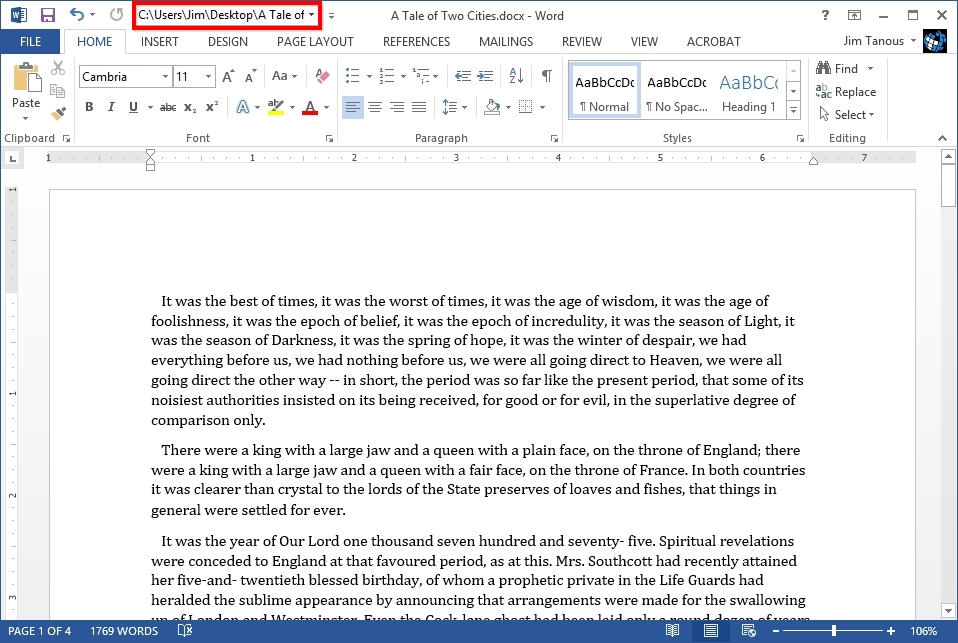Open Word Help question mark
Image resolution: width=958 pixels, height=643 pixels.
pyautogui.click(x=825, y=15)
